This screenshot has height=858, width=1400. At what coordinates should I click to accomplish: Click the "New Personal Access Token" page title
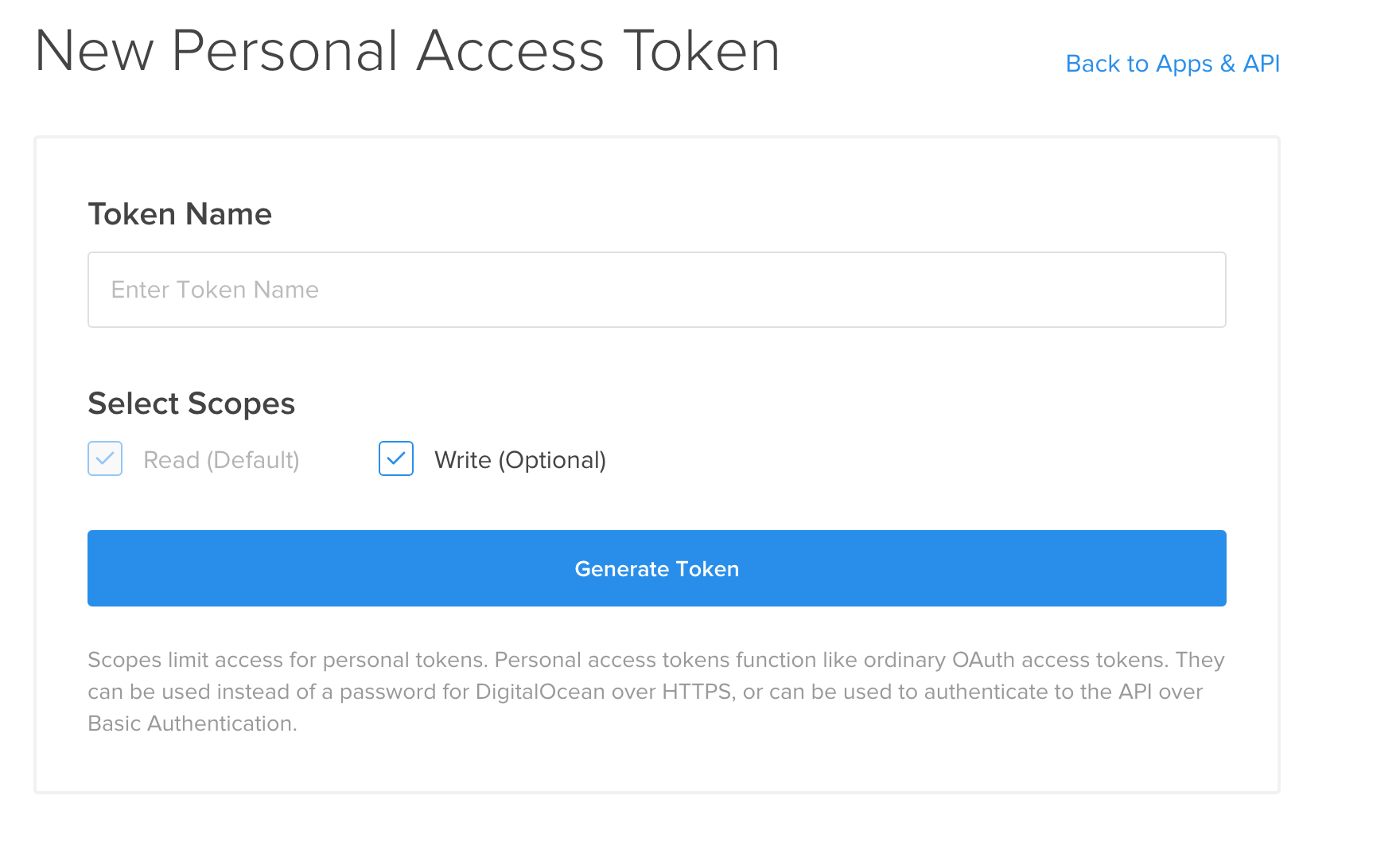[406, 51]
